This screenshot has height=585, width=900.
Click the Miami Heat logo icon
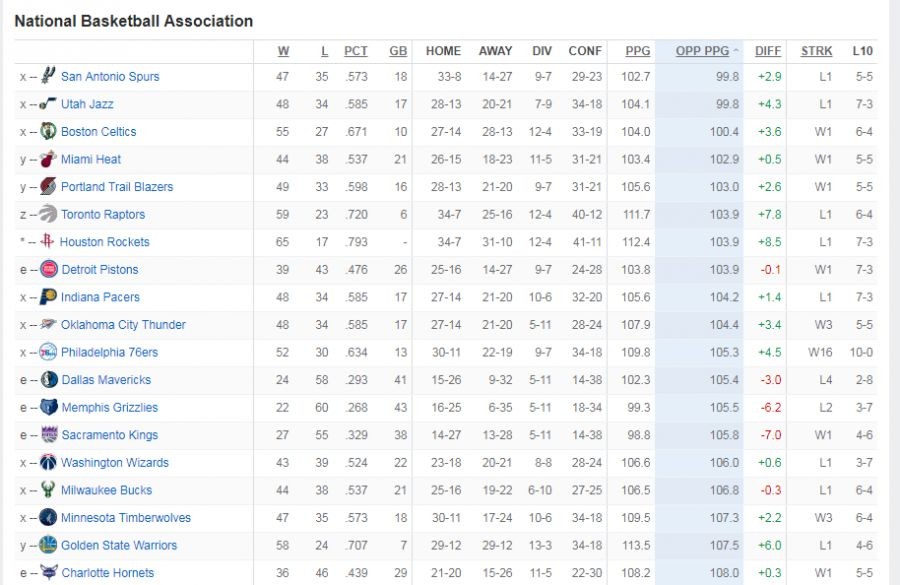[x=49, y=159]
